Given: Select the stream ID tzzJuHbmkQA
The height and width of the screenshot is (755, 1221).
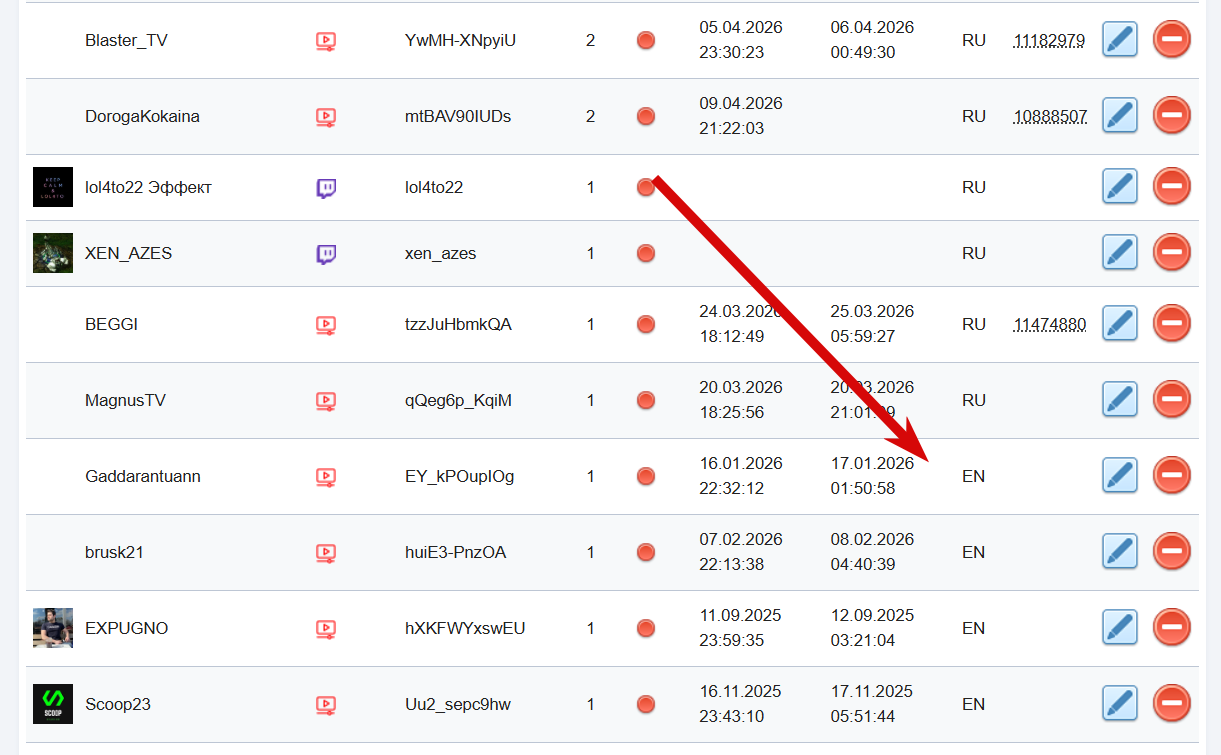Looking at the screenshot, I should click(458, 324).
